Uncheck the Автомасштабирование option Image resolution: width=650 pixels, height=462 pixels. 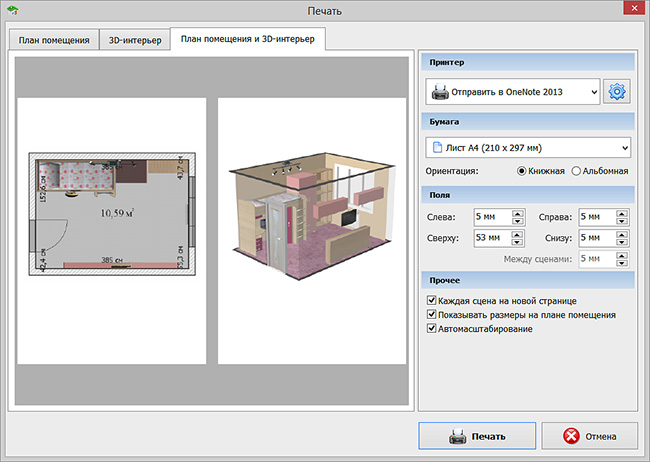pos(432,328)
